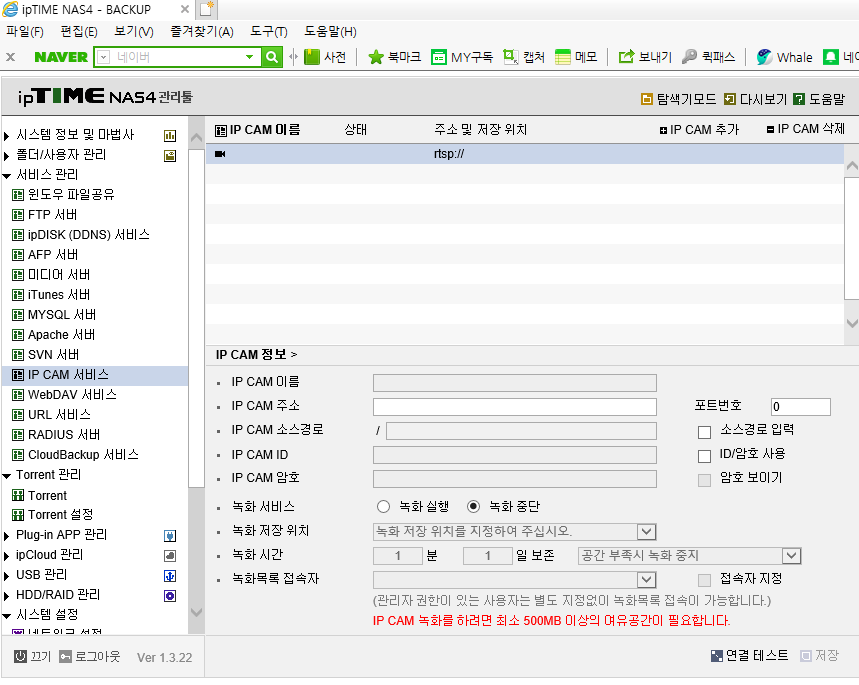Toggle the 암호 보이기 checkbox
This screenshot has height=685, width=859.
pos(705,480)
